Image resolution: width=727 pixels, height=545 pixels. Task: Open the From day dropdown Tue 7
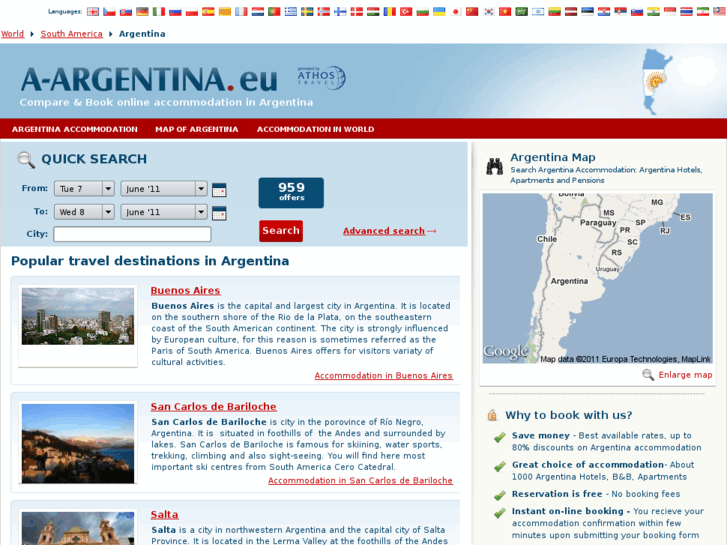[84, 189]
